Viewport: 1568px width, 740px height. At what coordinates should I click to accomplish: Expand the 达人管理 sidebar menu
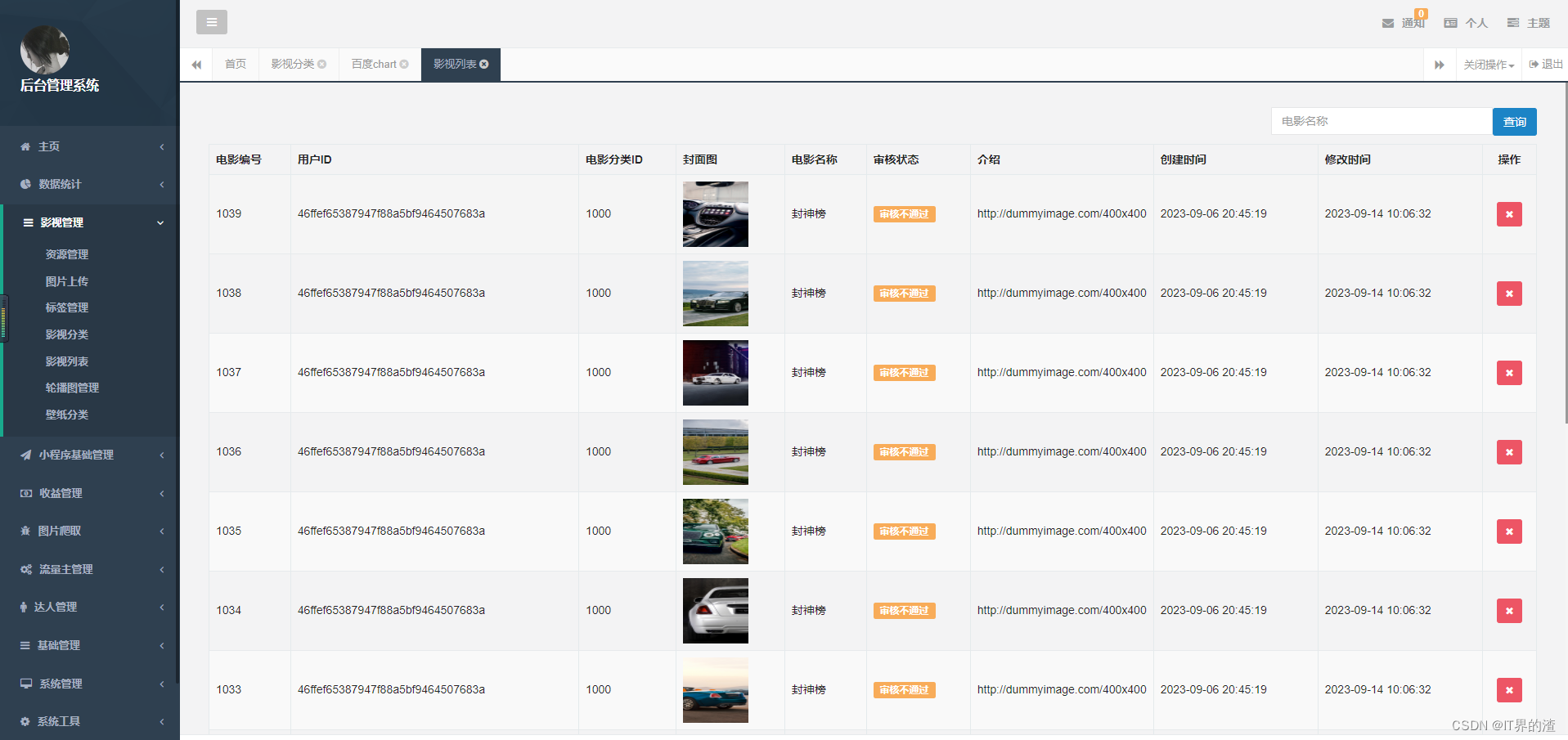[90, 607]
